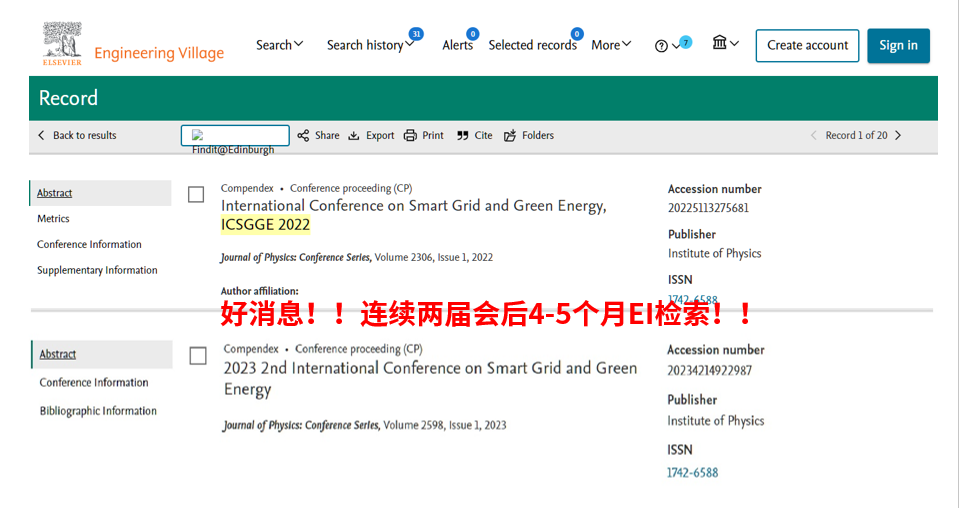Click the Institute of Physics publisher of ICSGGE 2022
Image resolution: width=959 pixels, height=508 pixels.
[714, 253]
